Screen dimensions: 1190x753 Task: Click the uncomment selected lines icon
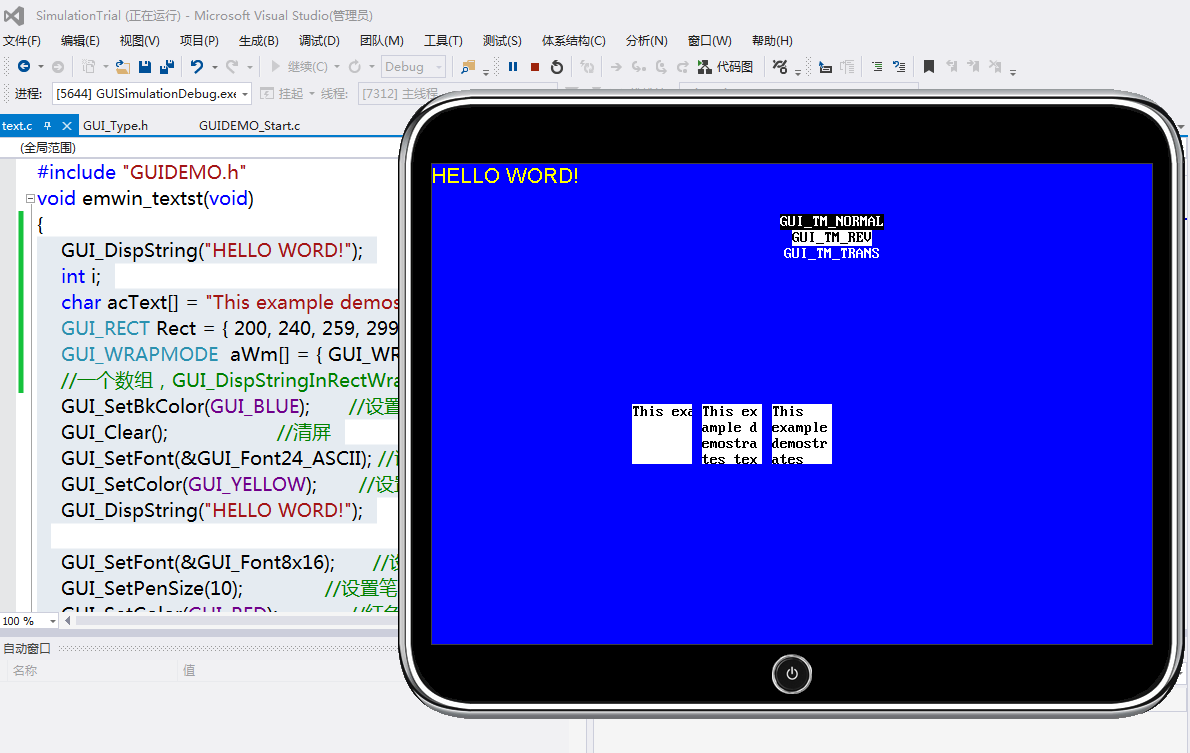click(899, 67)
